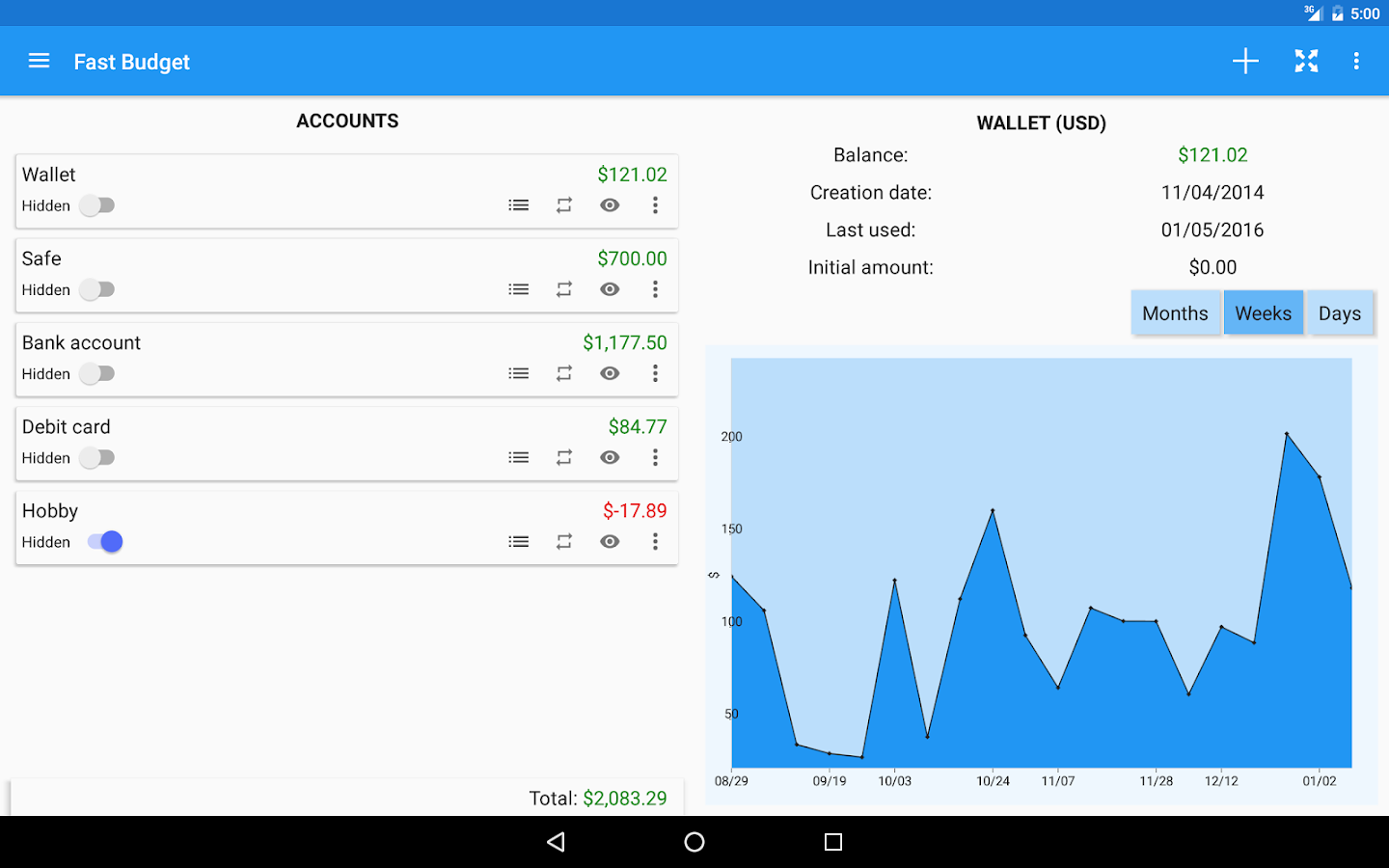Screen dimensions: 1389x868
Task: Open more options for Safe
Action: pos(655,289)
